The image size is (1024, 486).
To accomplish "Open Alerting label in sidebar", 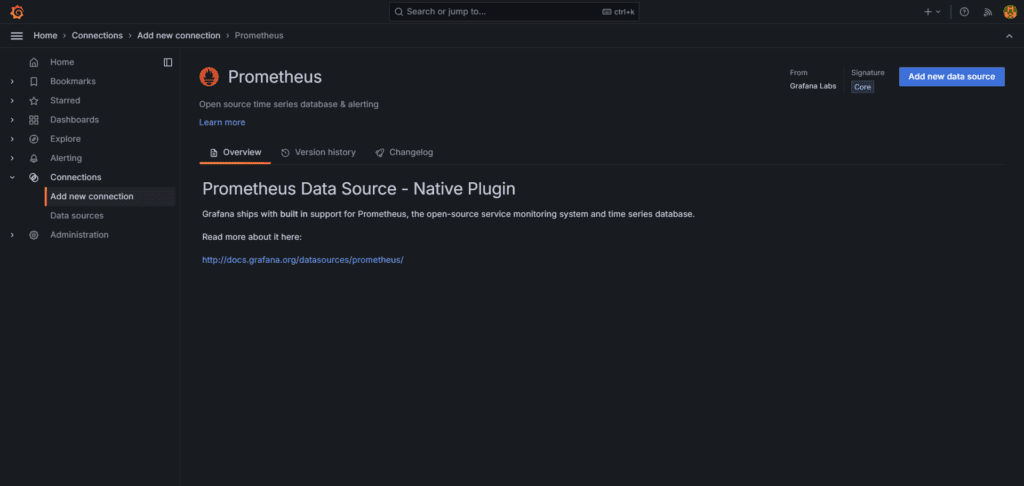I will point(66,158).
